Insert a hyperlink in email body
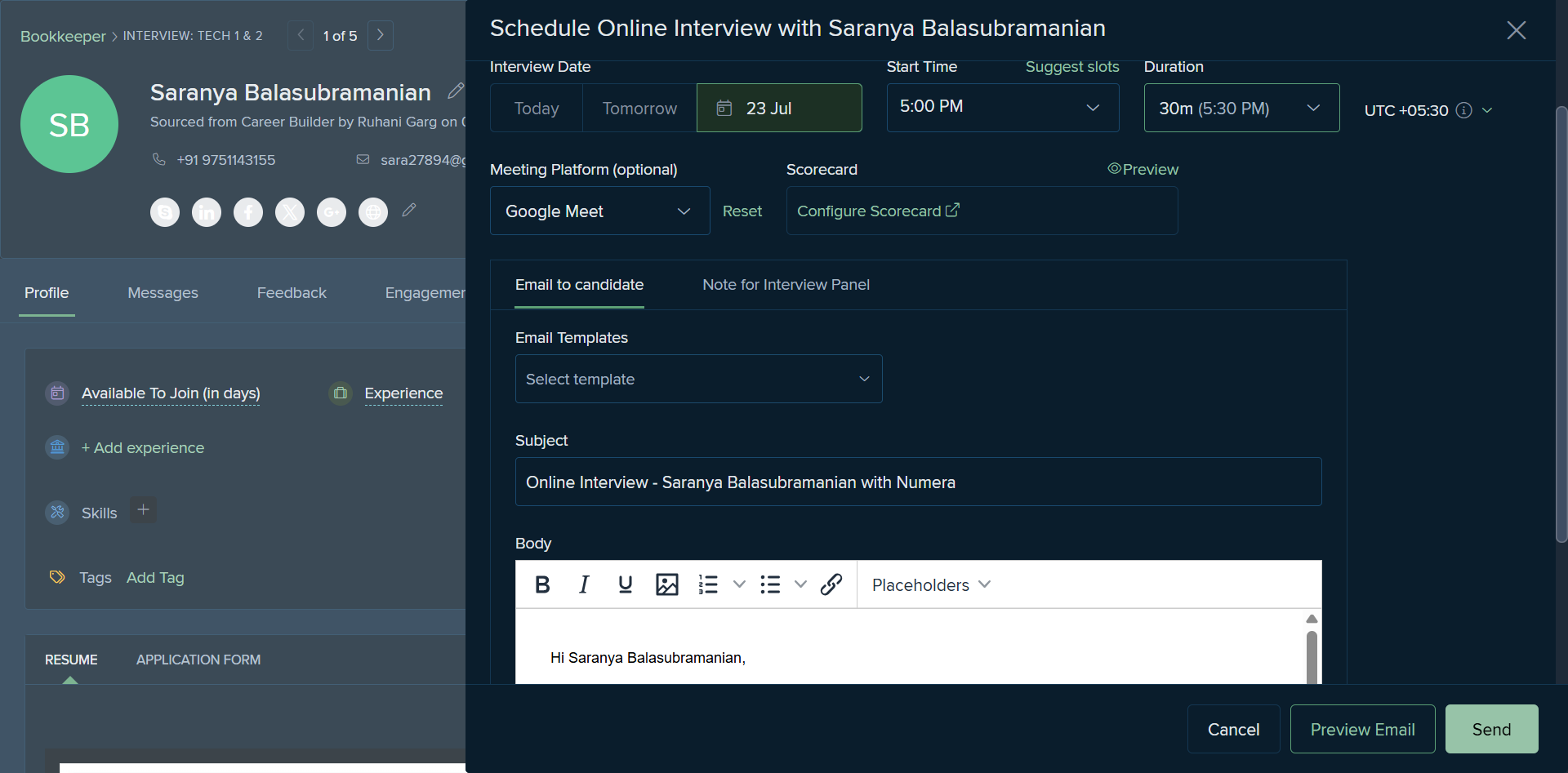This screenshot has width=1568, height=773. [831, 584]
